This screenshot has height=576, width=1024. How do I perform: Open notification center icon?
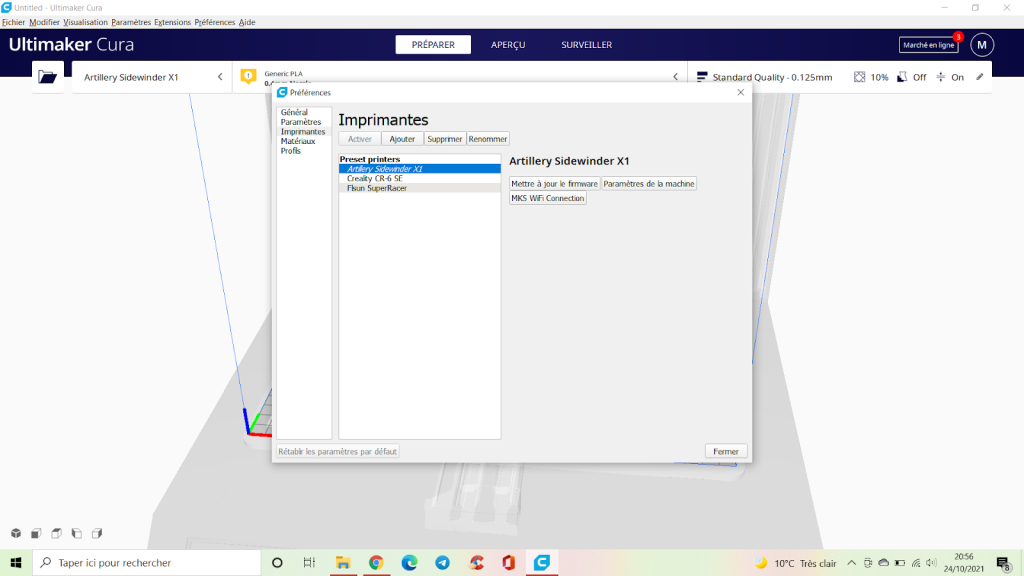coord(1004,563)
